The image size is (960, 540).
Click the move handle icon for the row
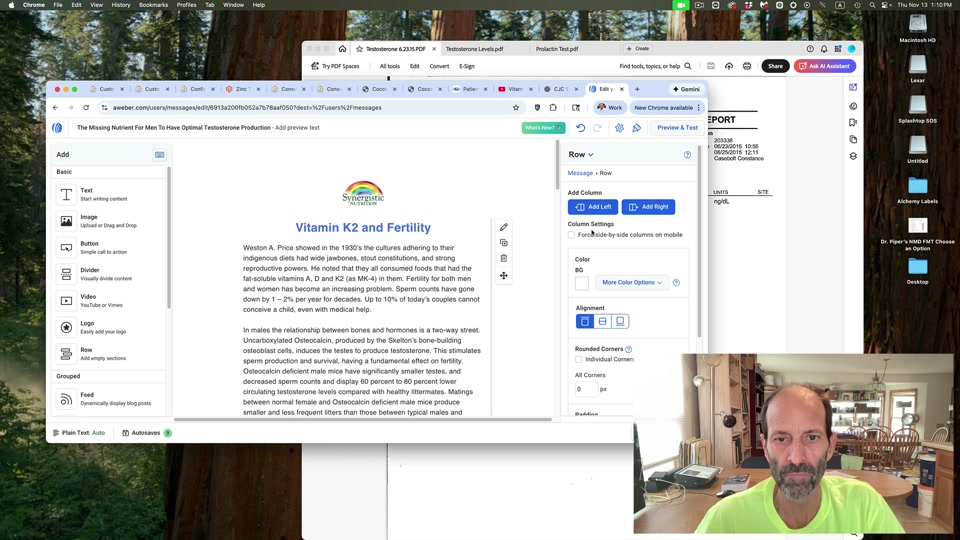[504, 275]
